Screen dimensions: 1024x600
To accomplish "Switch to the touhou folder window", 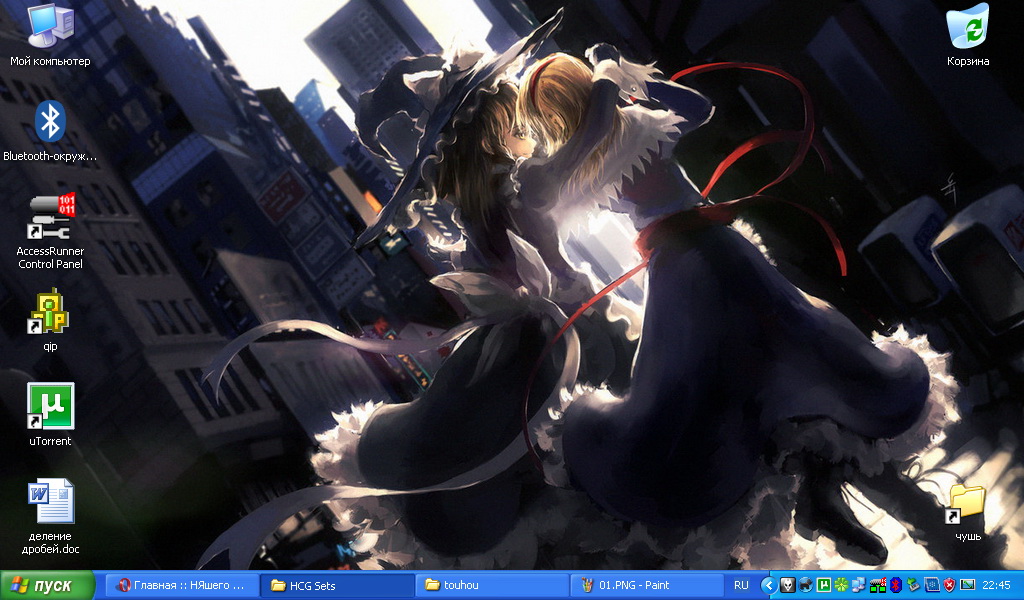I will [492, 585].
